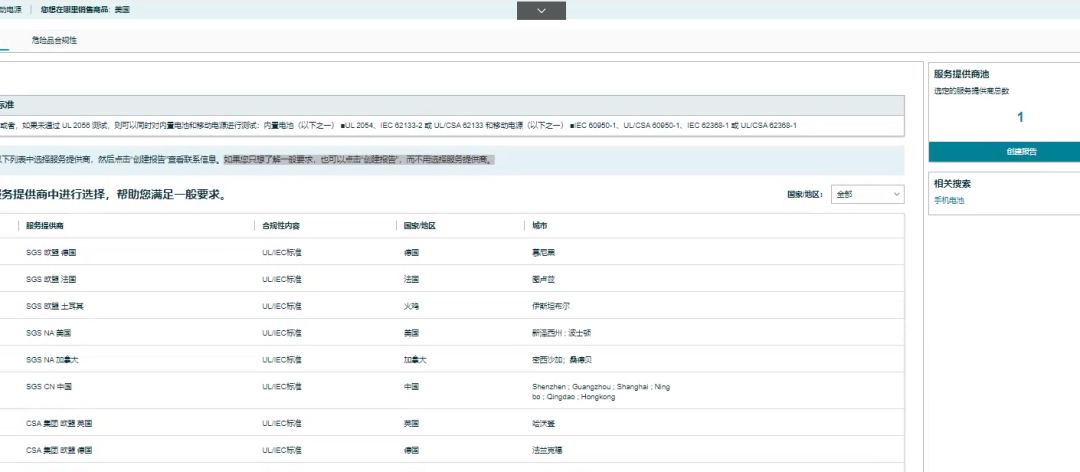Click UL/IEC标准 in SGS 欧盟 法国 row
Screen dimensions: 1080x472
282,279
